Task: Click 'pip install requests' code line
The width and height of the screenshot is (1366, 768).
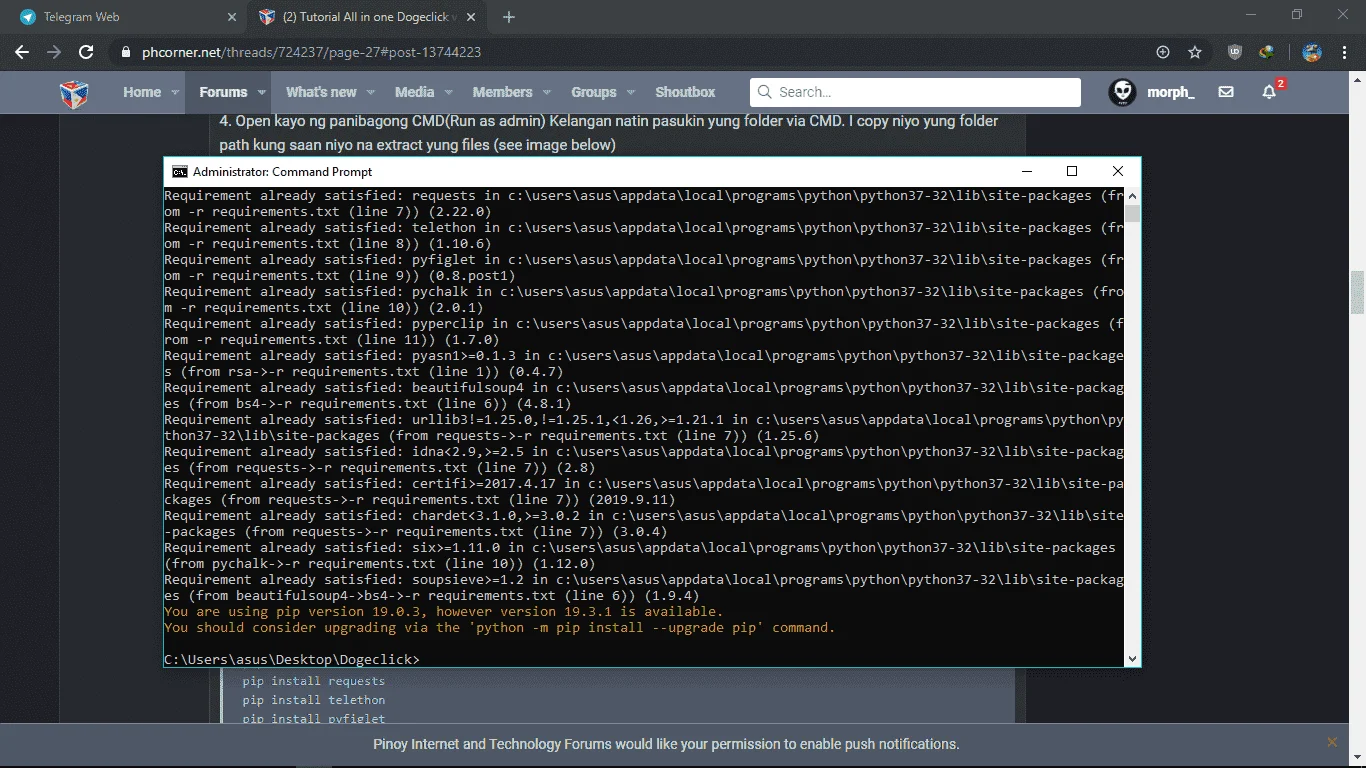Action: point(313,681)
